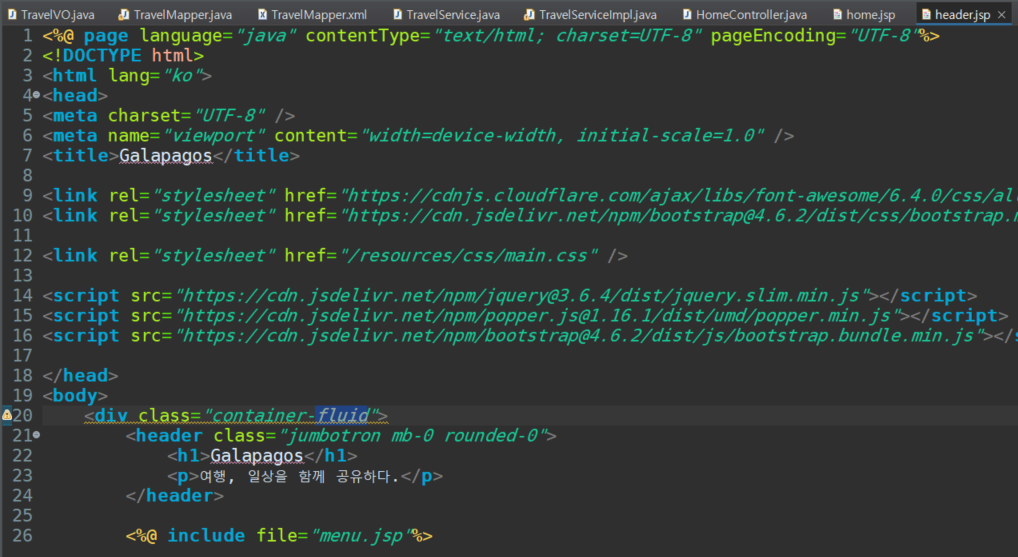Image resolution: width=1018 pixels, height=557 pixels.
Task: Click line number 12 in the gutter
Action: tap(23, 256)
